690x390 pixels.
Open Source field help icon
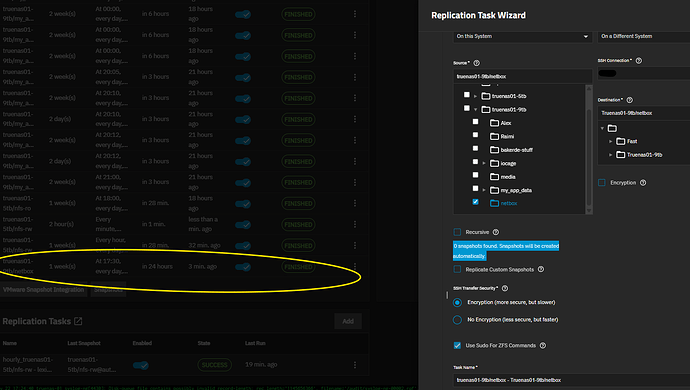point(477,63)
